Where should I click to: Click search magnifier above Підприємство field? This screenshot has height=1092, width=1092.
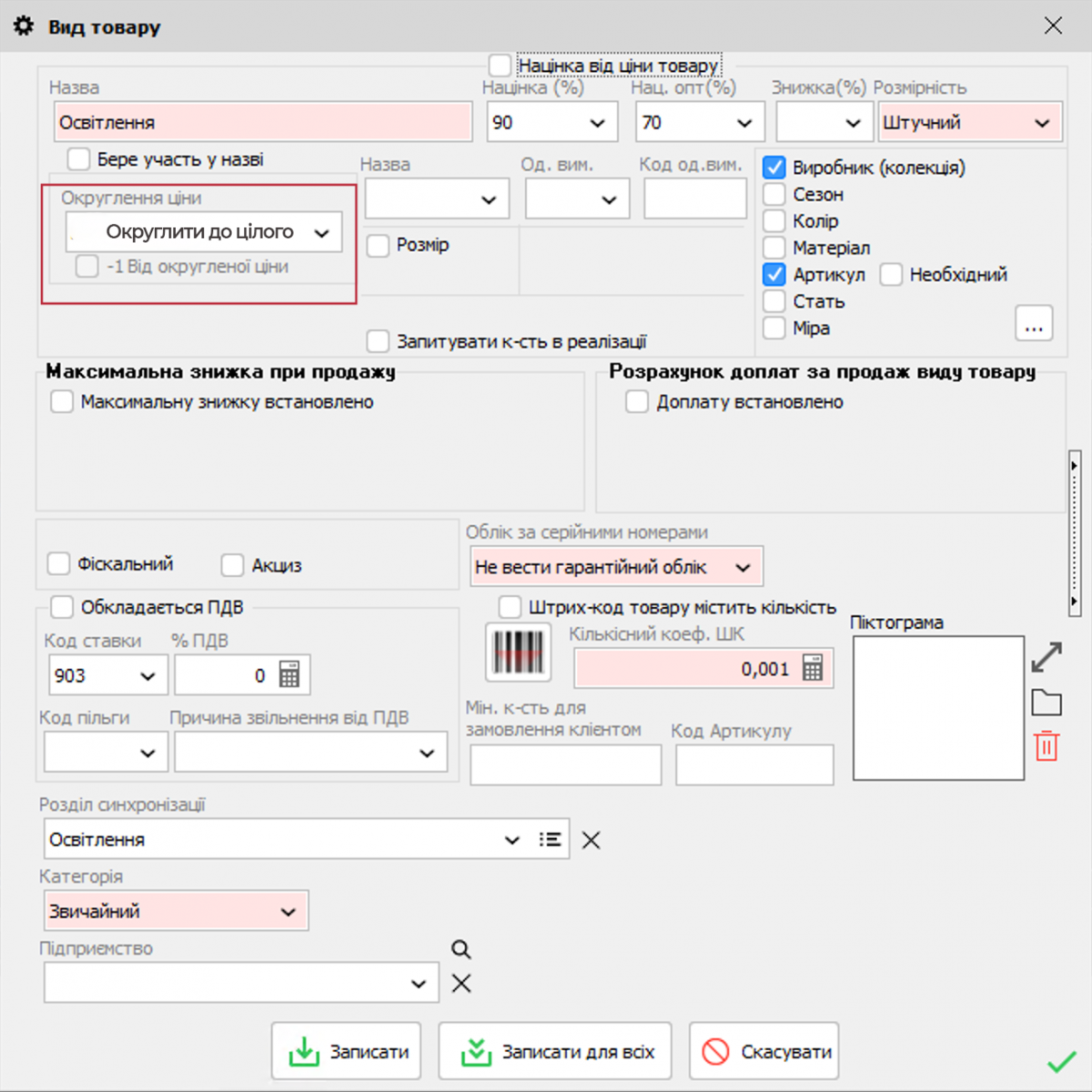coord(461,949)
